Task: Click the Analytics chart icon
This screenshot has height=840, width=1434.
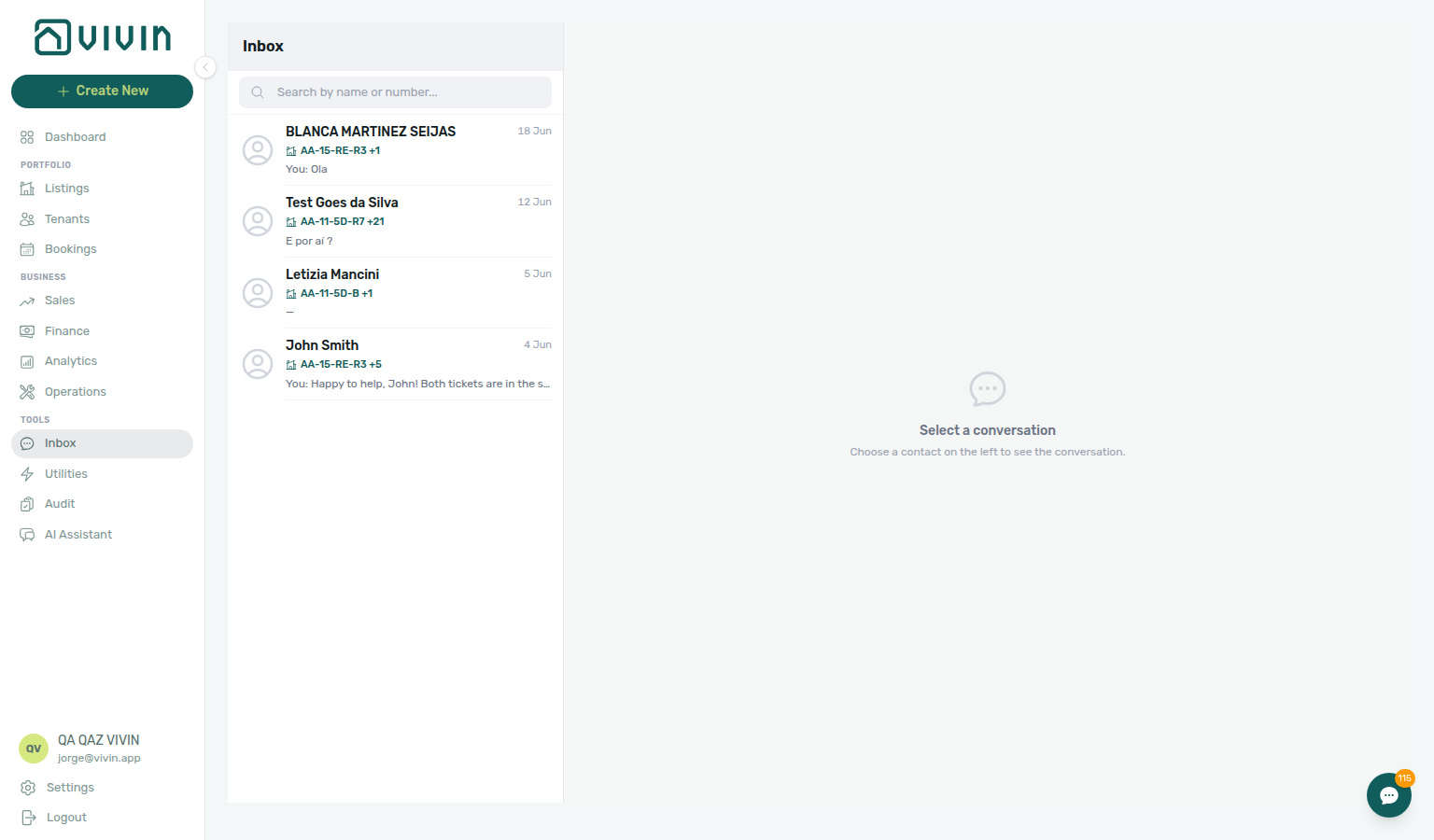Action: (27, 361)
